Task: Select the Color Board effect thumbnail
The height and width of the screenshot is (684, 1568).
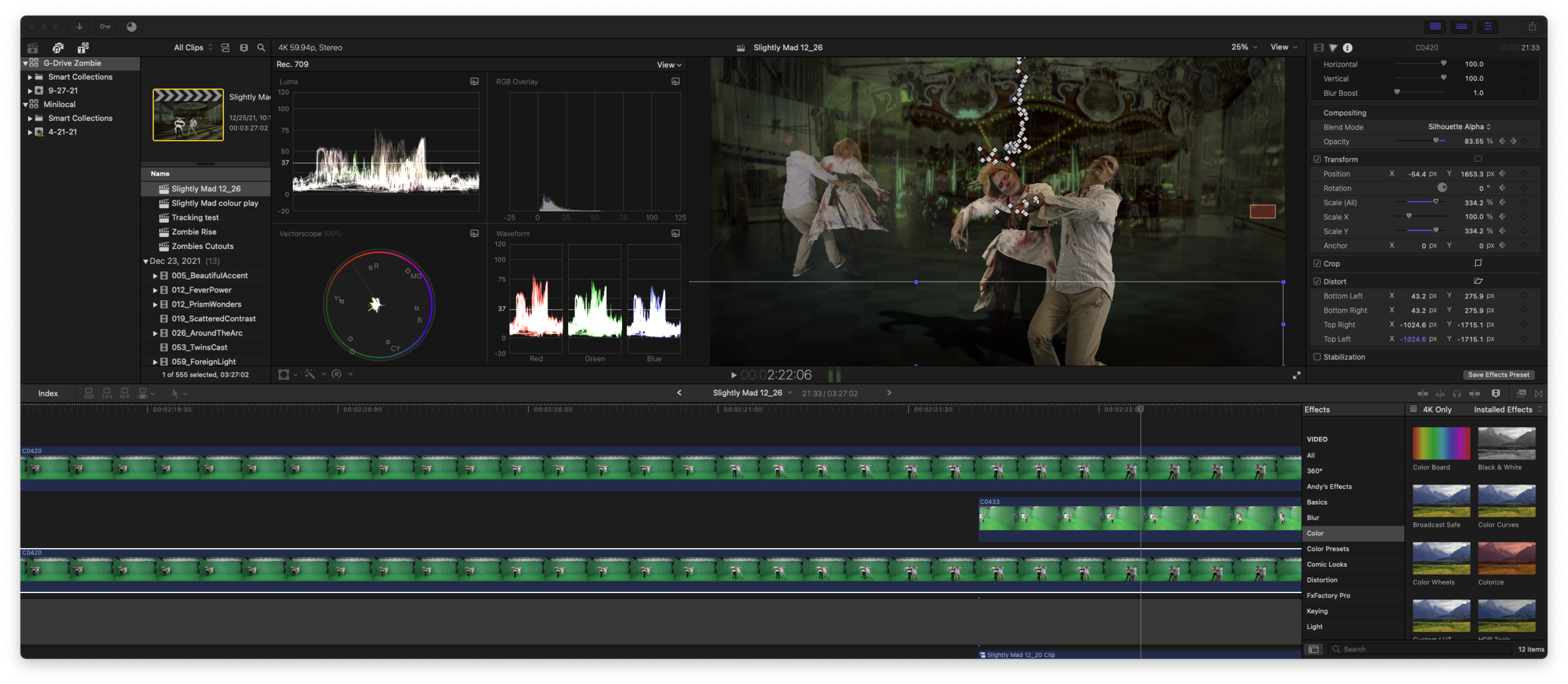Action: (x=1441, y=443)
